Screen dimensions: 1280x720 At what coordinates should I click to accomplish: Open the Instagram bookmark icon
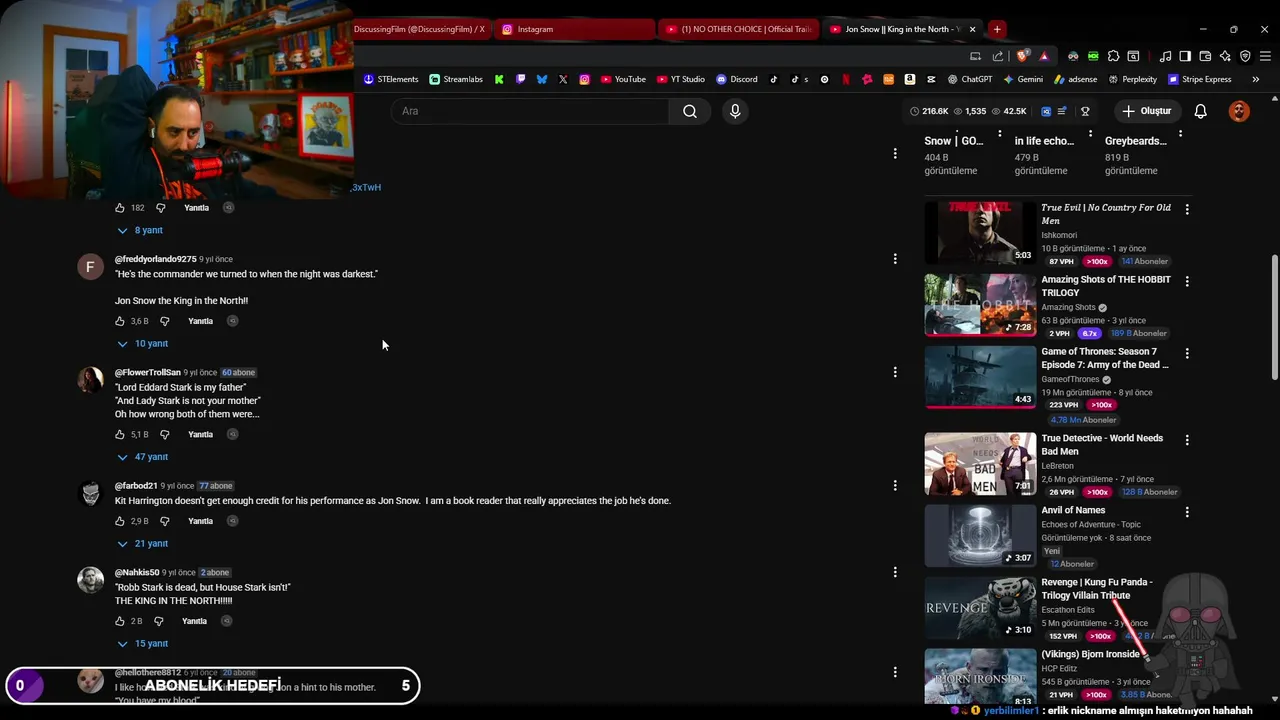tap(584, 79)
